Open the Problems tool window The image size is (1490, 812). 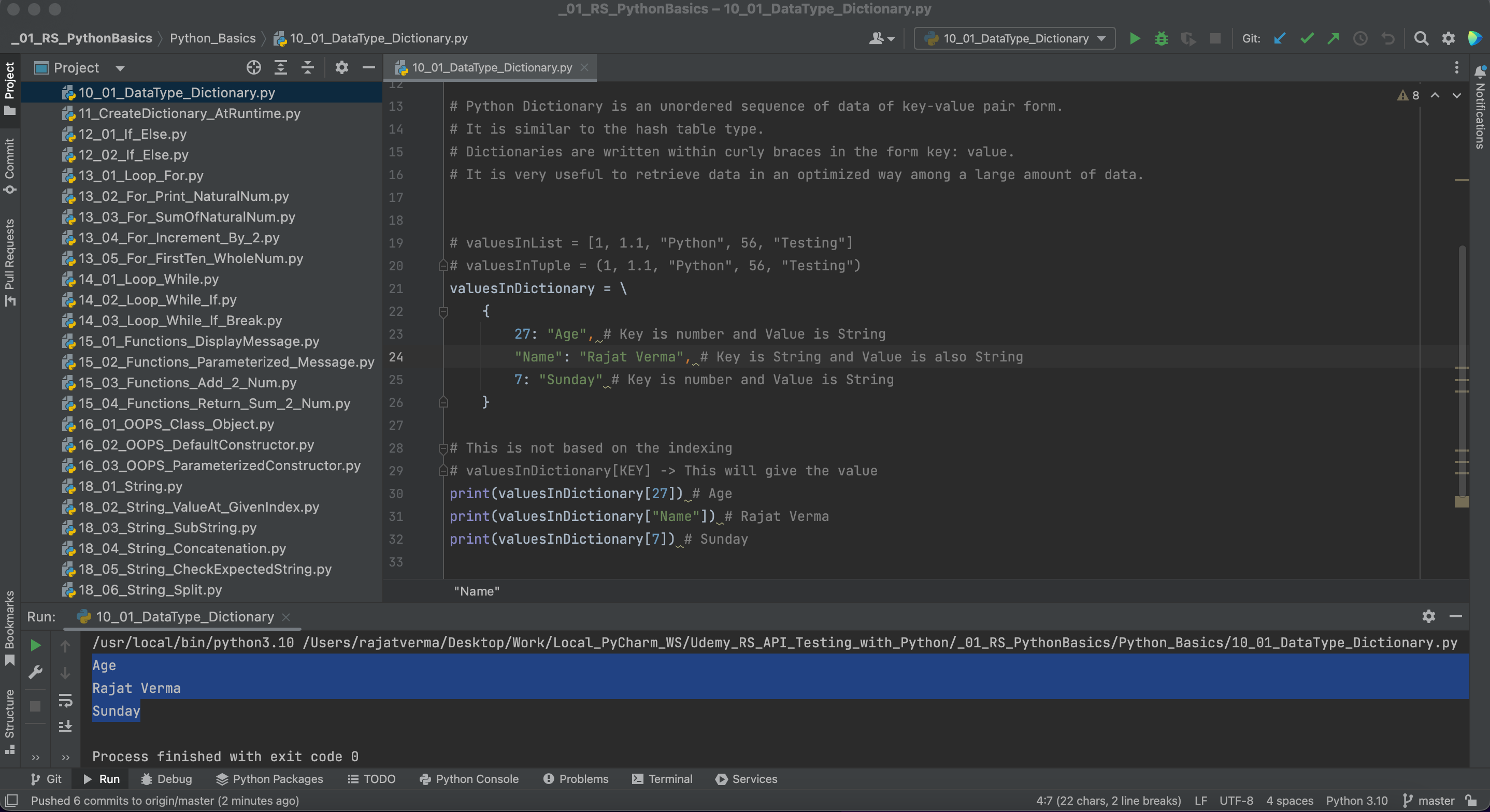(x=576, y=779)
